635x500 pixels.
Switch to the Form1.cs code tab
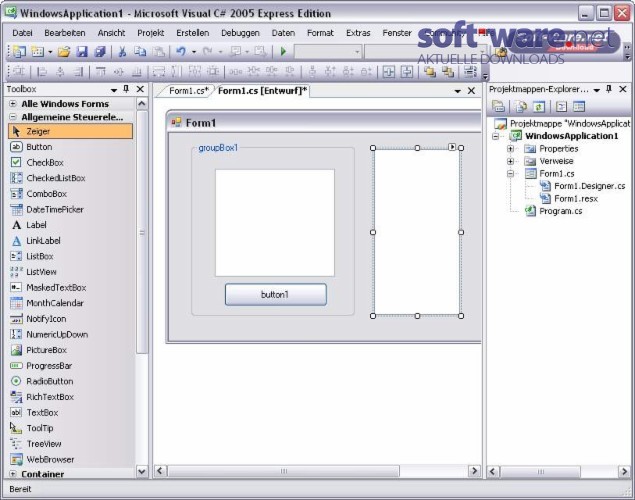[x=188, y=91]
